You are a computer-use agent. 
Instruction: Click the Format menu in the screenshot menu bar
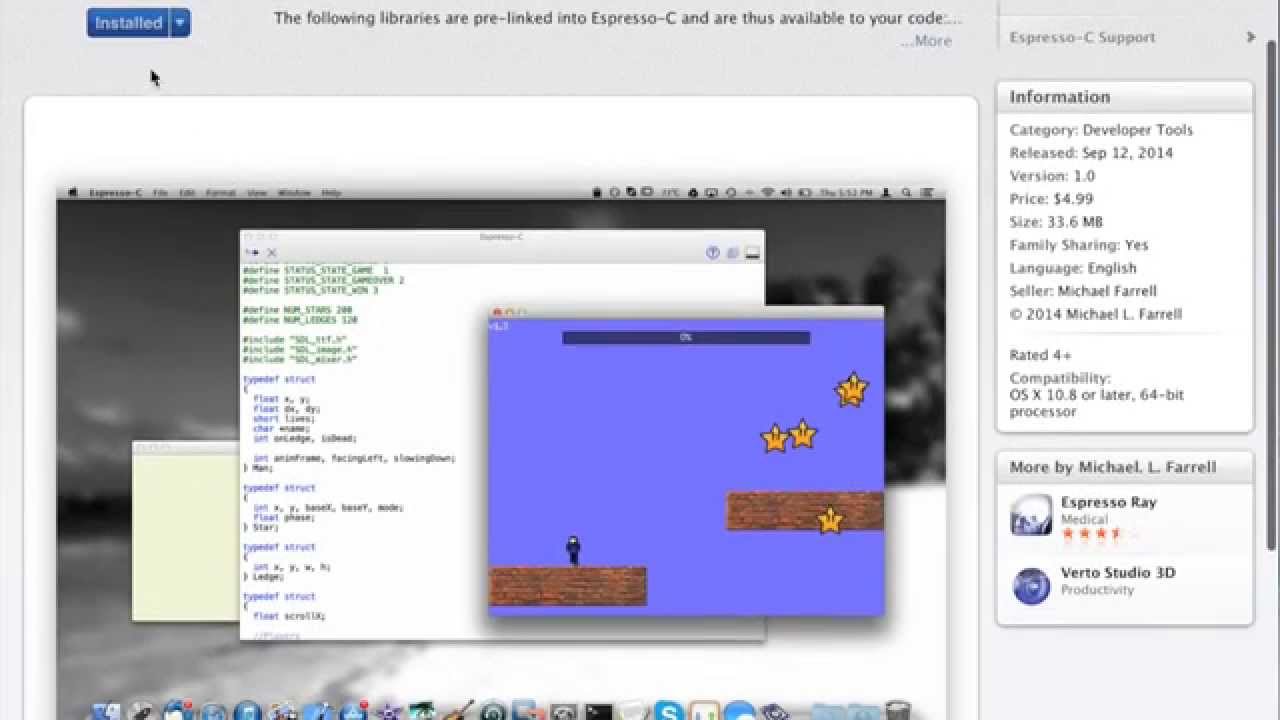[x=221, y=193]
